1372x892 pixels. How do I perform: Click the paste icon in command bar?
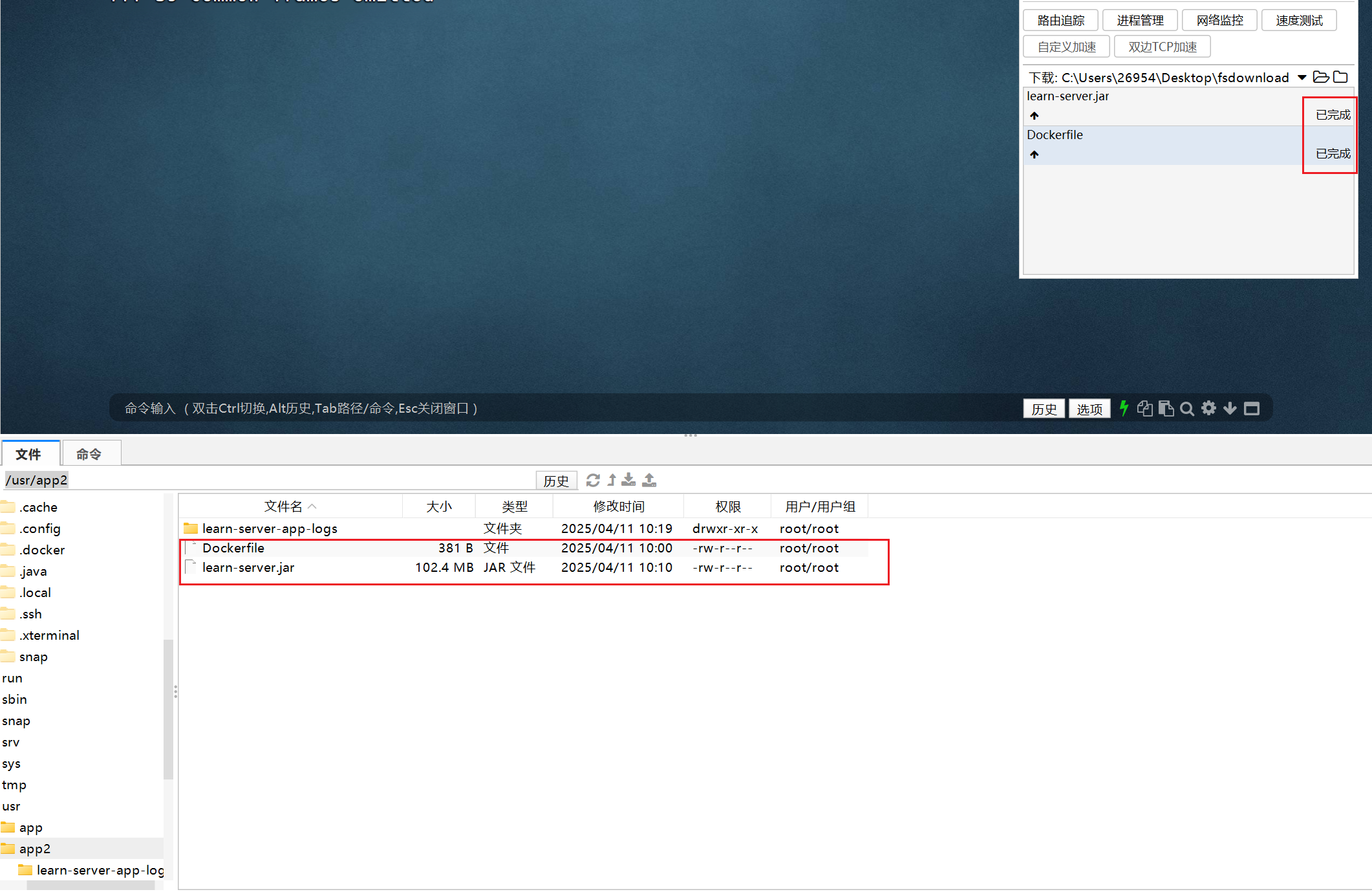coord(1166,409)
